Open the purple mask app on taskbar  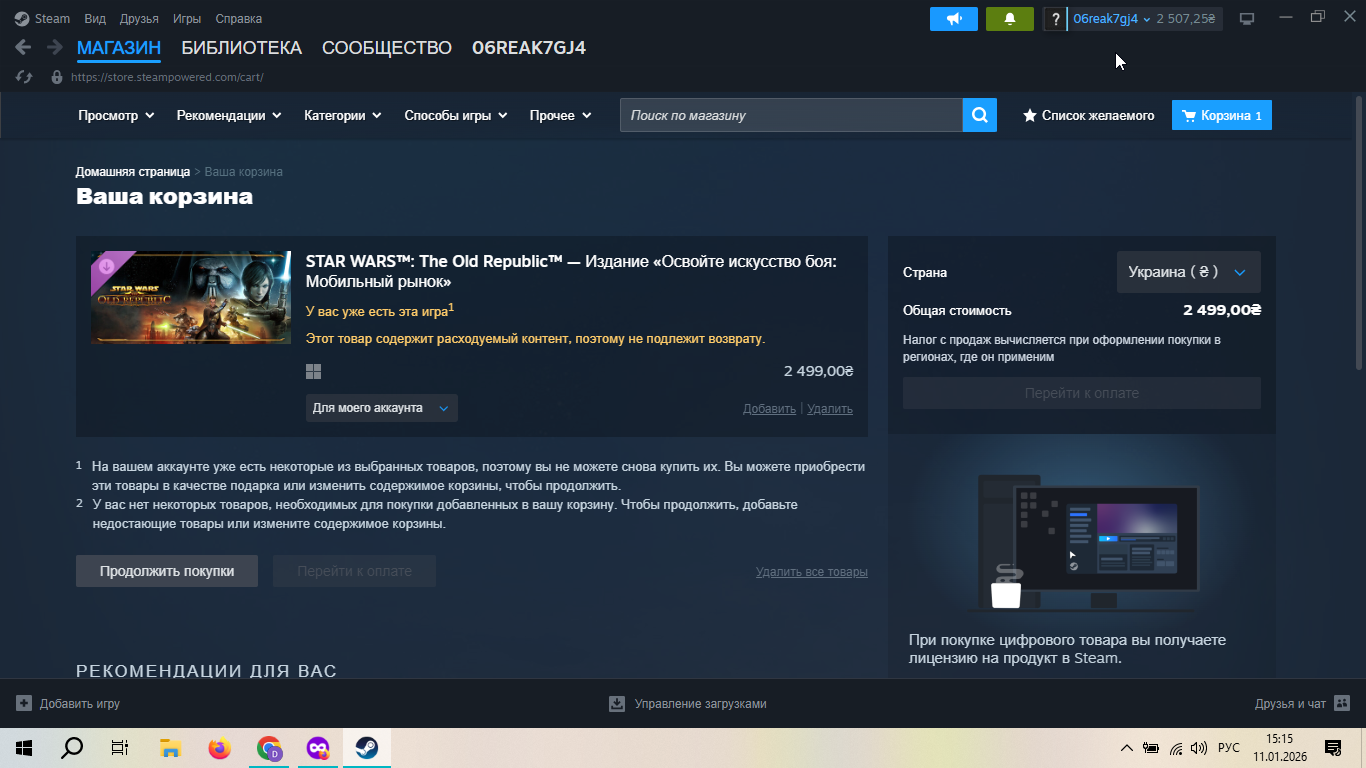pyautogui.click(x=318, y=748)
